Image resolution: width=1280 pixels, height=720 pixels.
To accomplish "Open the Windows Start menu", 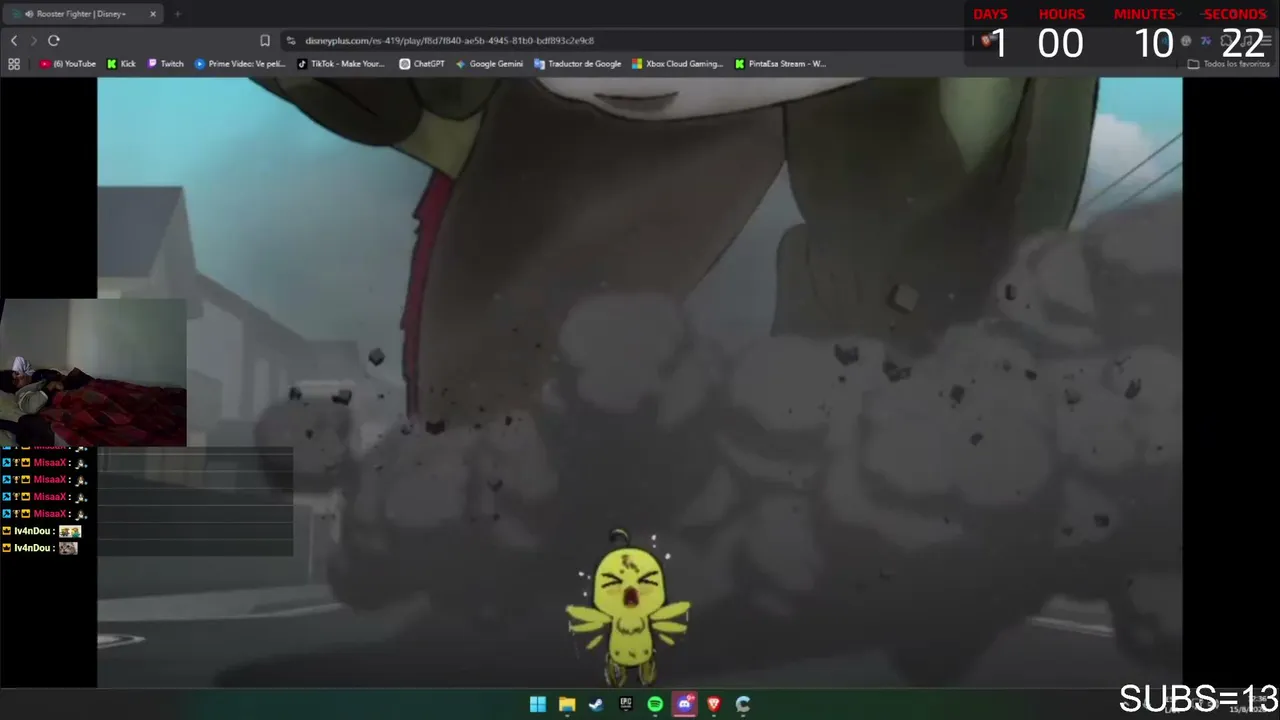I will tap(538, 704).
